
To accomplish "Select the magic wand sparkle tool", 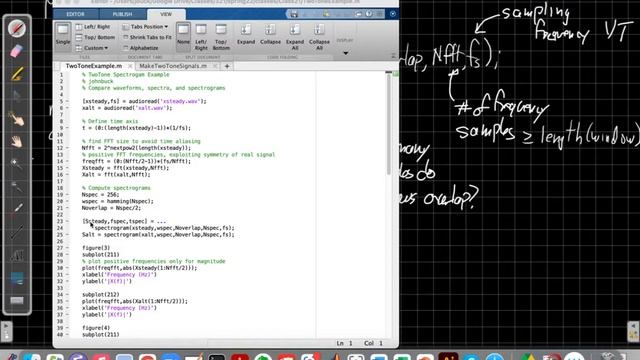I will pyautogui.click(x=16, y=163).
